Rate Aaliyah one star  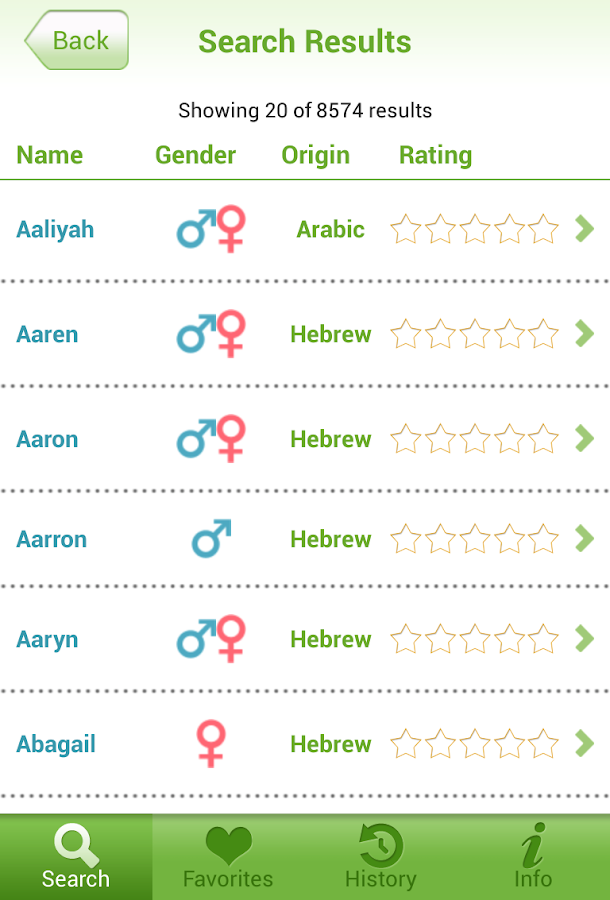coord(405,229)
